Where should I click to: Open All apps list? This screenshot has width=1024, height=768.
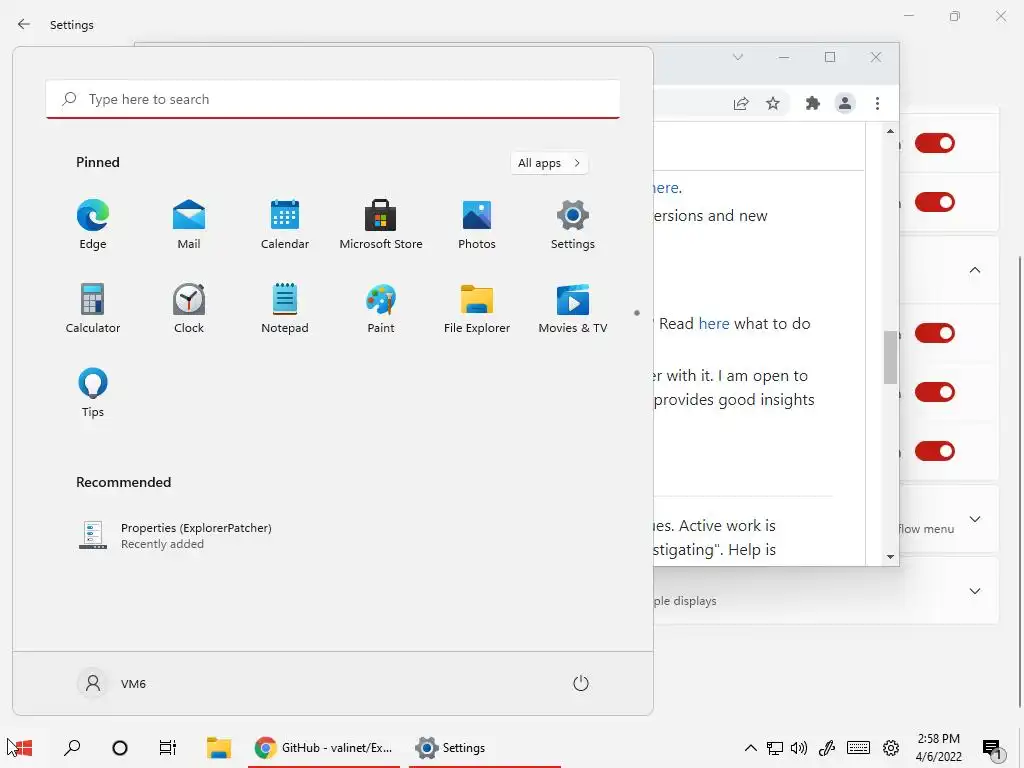(549, 163)
